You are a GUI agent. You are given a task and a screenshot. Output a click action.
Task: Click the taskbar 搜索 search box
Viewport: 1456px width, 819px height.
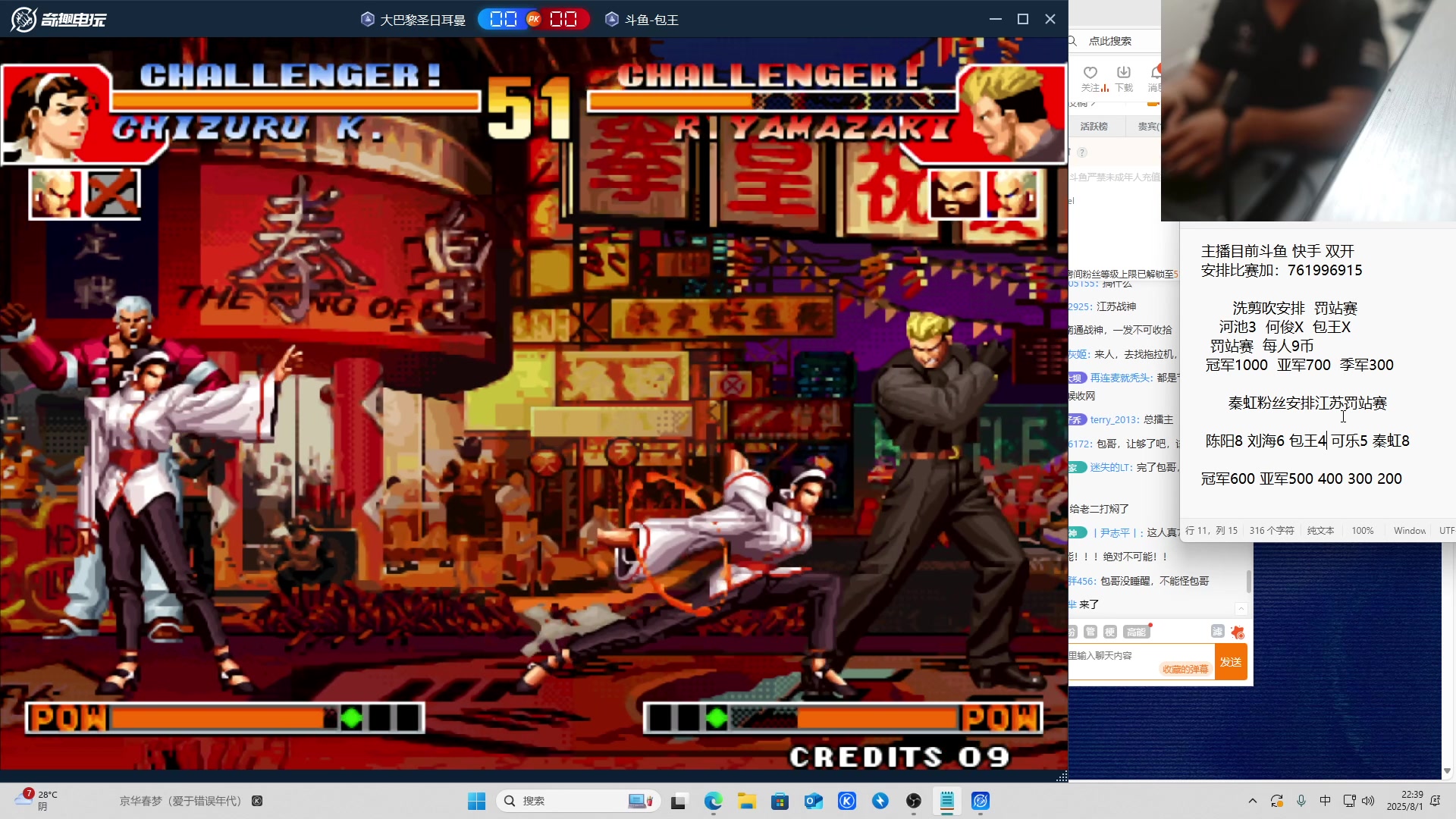tap(578, 801)
